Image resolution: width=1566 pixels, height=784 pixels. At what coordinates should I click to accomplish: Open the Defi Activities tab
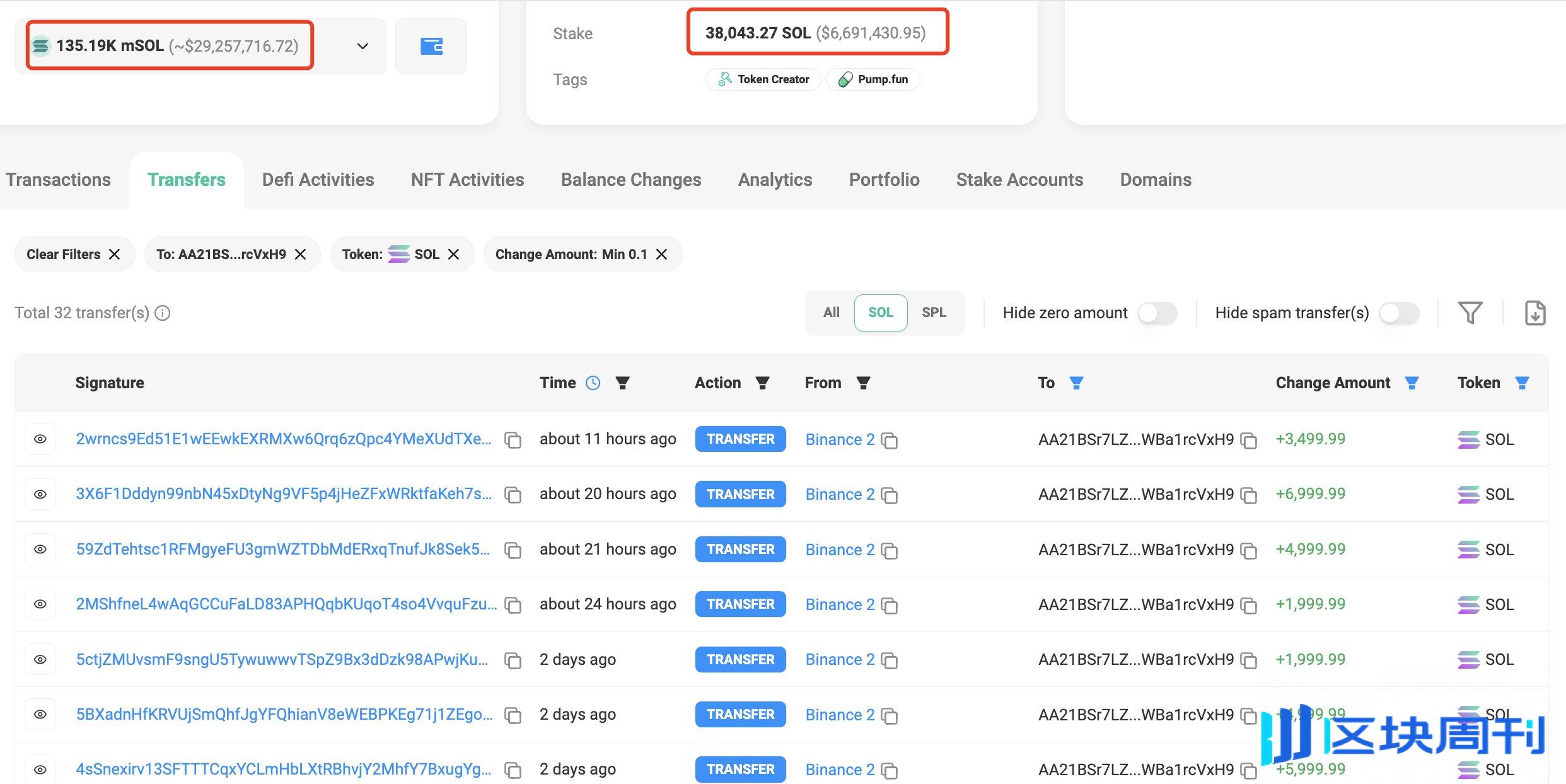[318, 180]
